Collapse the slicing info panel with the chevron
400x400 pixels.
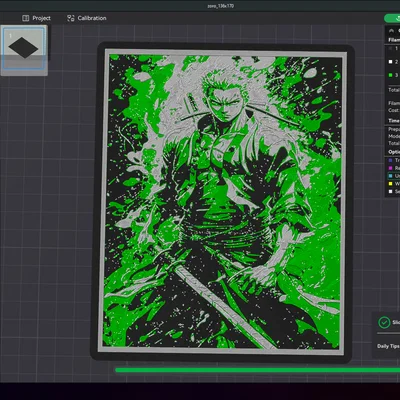click(x=391, y=30)
